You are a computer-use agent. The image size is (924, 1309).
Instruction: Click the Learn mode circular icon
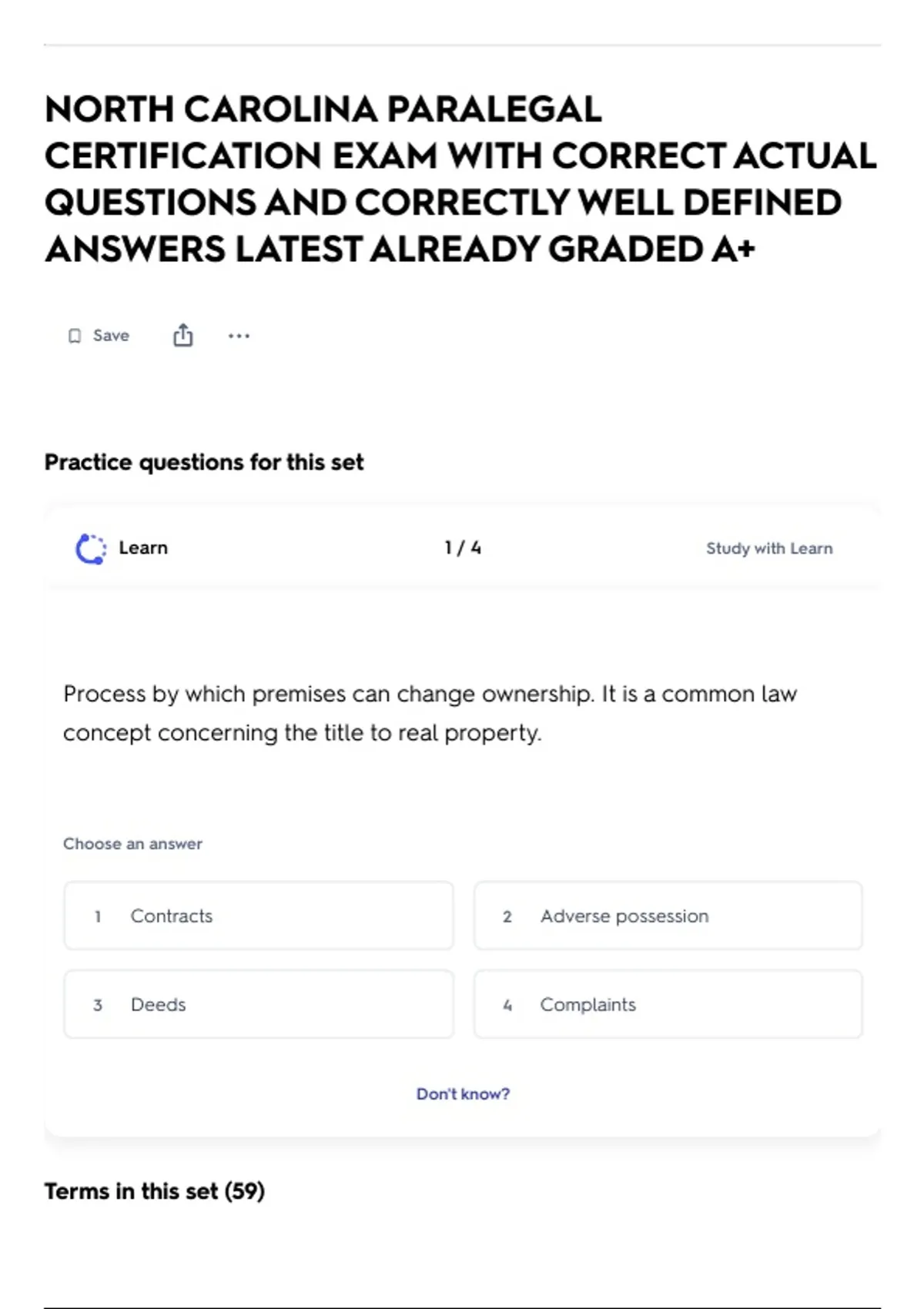click(x=91, y=548)
